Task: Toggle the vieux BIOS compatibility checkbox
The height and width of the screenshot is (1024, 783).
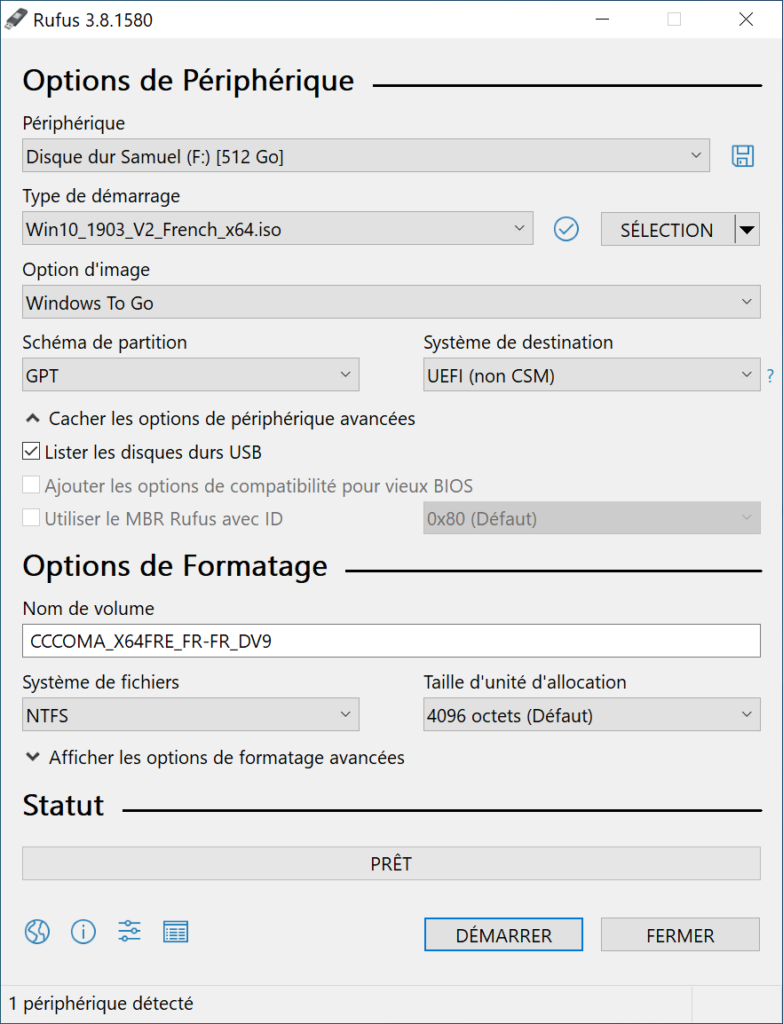Action: [x=31, y=485]
